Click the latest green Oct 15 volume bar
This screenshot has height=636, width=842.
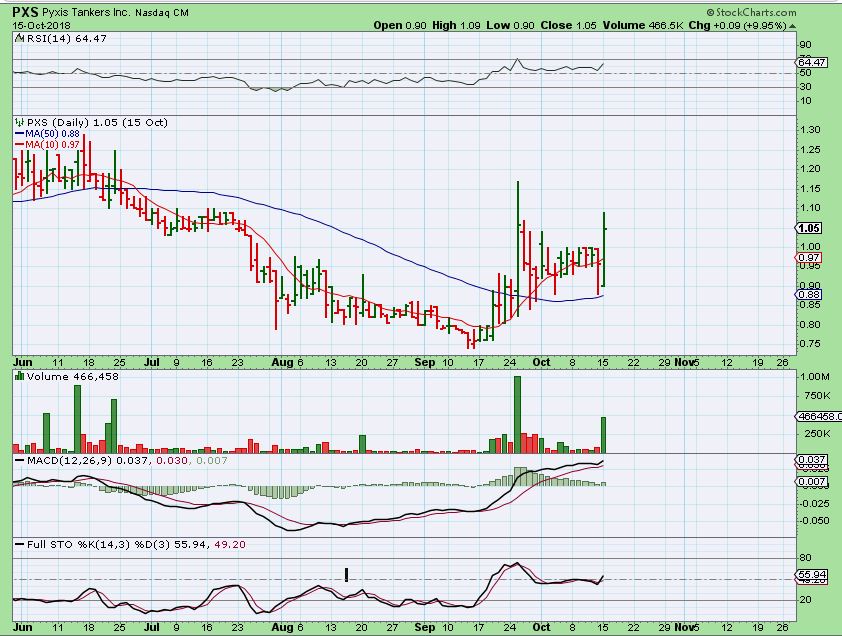click(x=604, y=435)
